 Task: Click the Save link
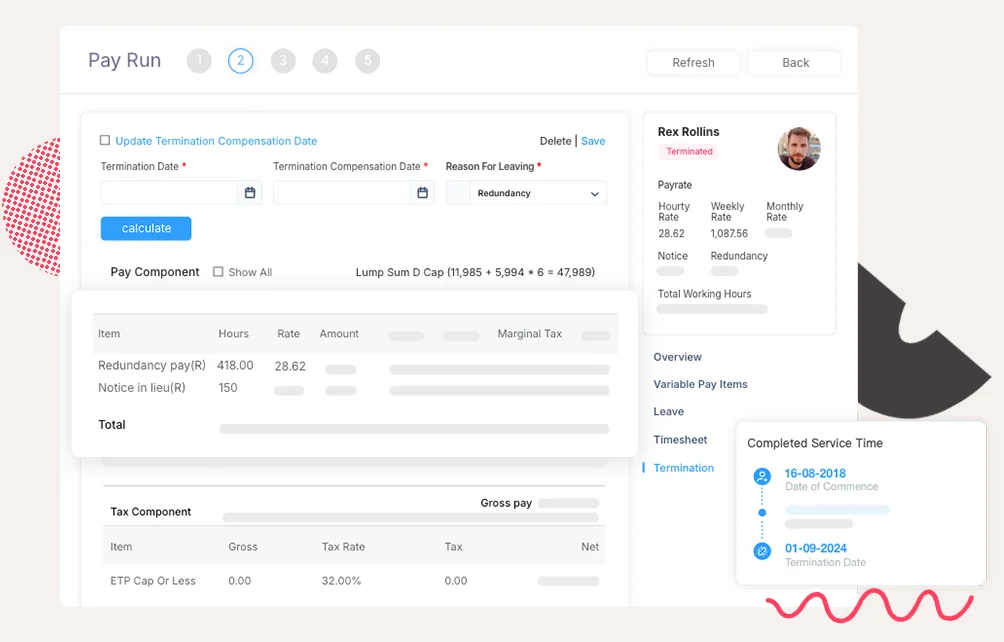coord(593,141)
